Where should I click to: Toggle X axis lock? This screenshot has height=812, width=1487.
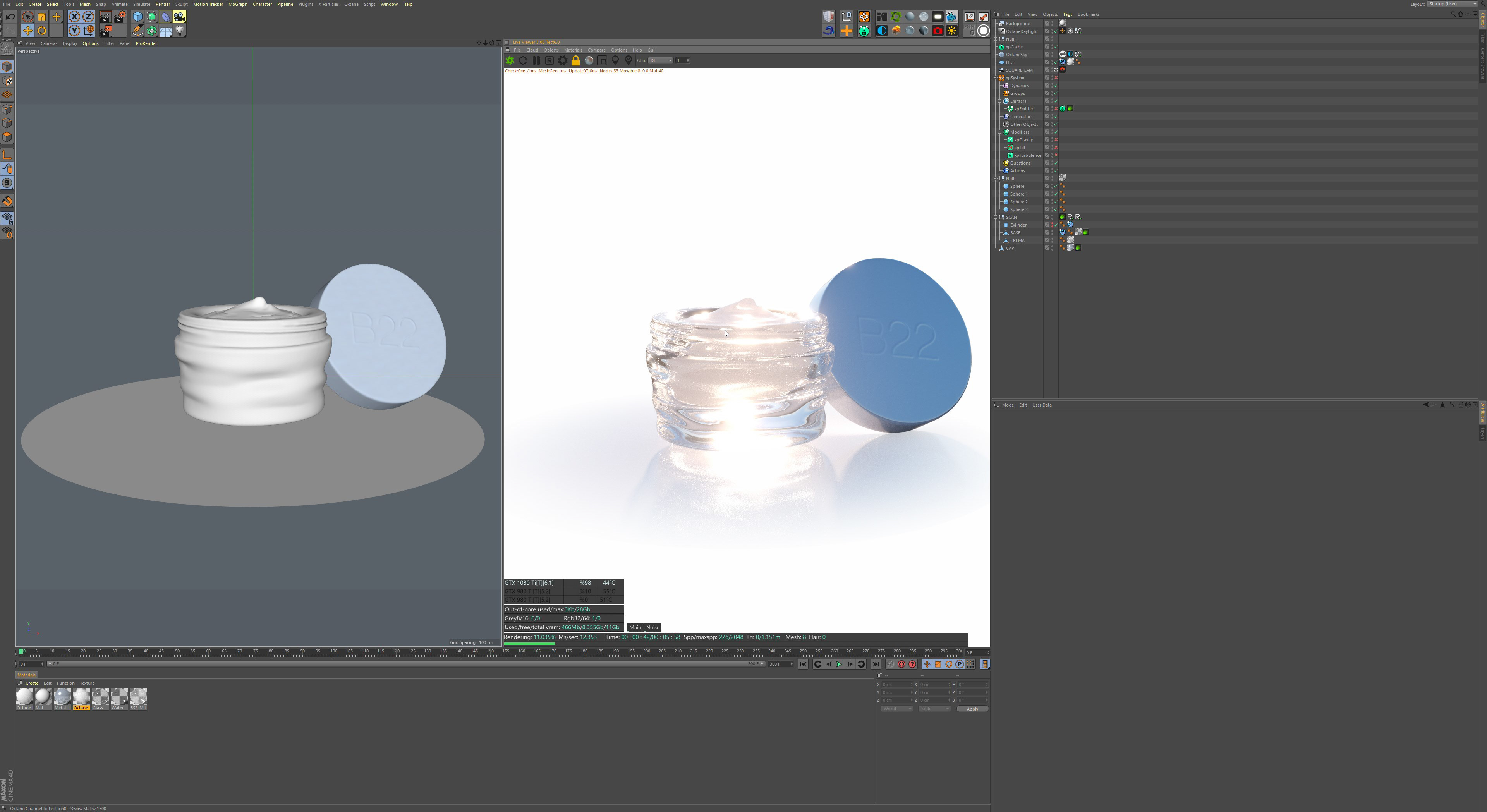(x=74, y=17)
